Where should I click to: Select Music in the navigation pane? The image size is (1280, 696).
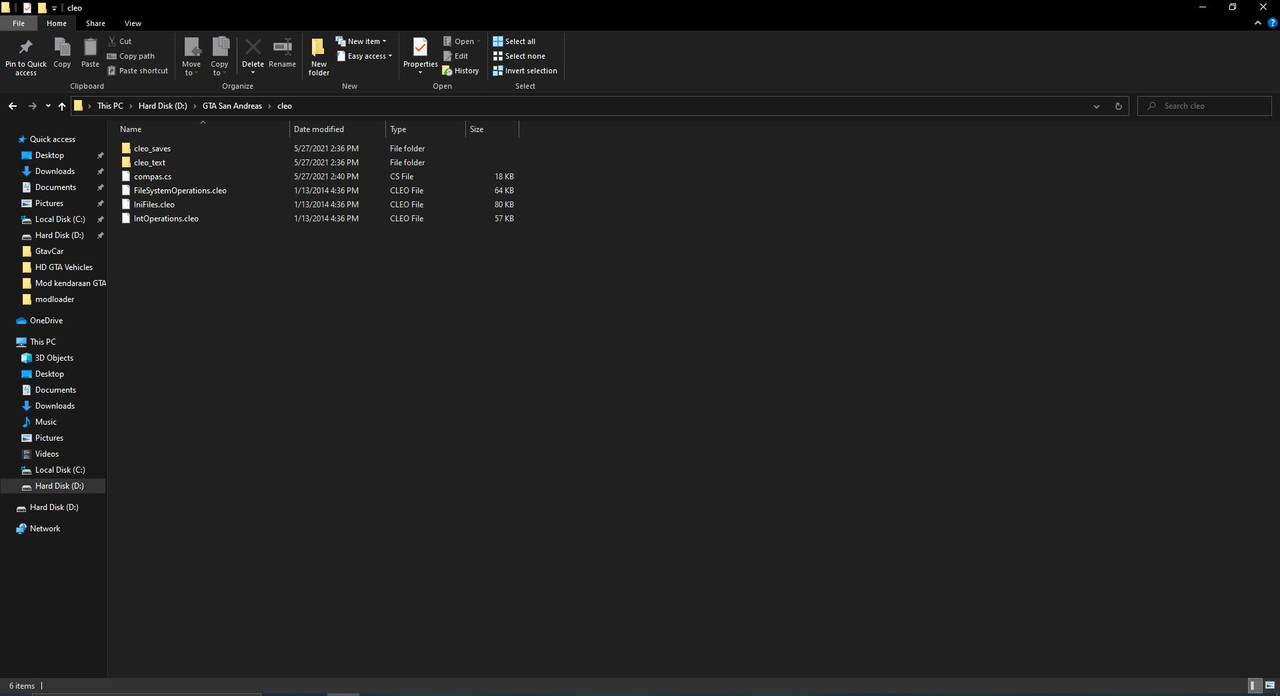coord(46,422)
